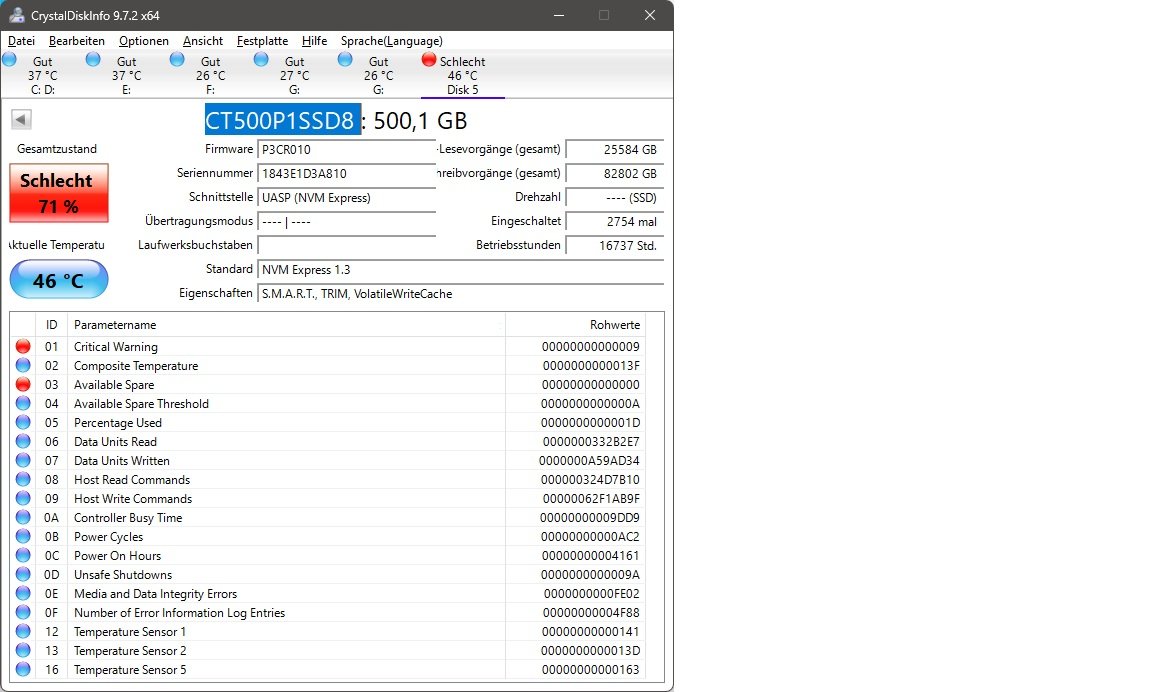The height and width of the screenshot is (692, 1152).
Task: Click raw value 00000000004161
Action: click(x=591, y=556)
